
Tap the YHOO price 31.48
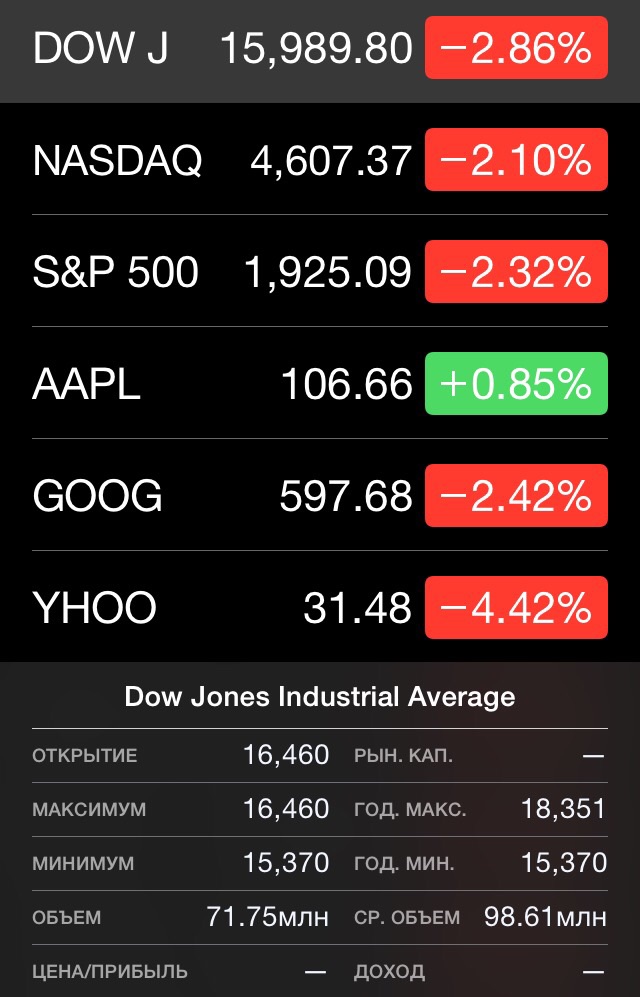357,608
